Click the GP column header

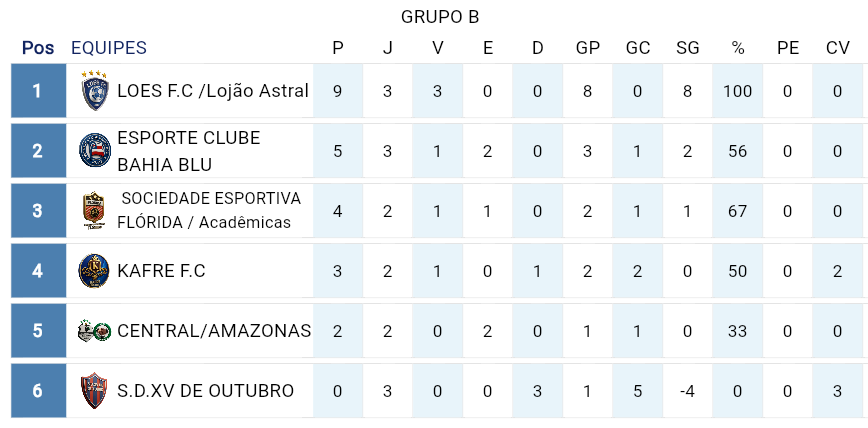point(588,48)
